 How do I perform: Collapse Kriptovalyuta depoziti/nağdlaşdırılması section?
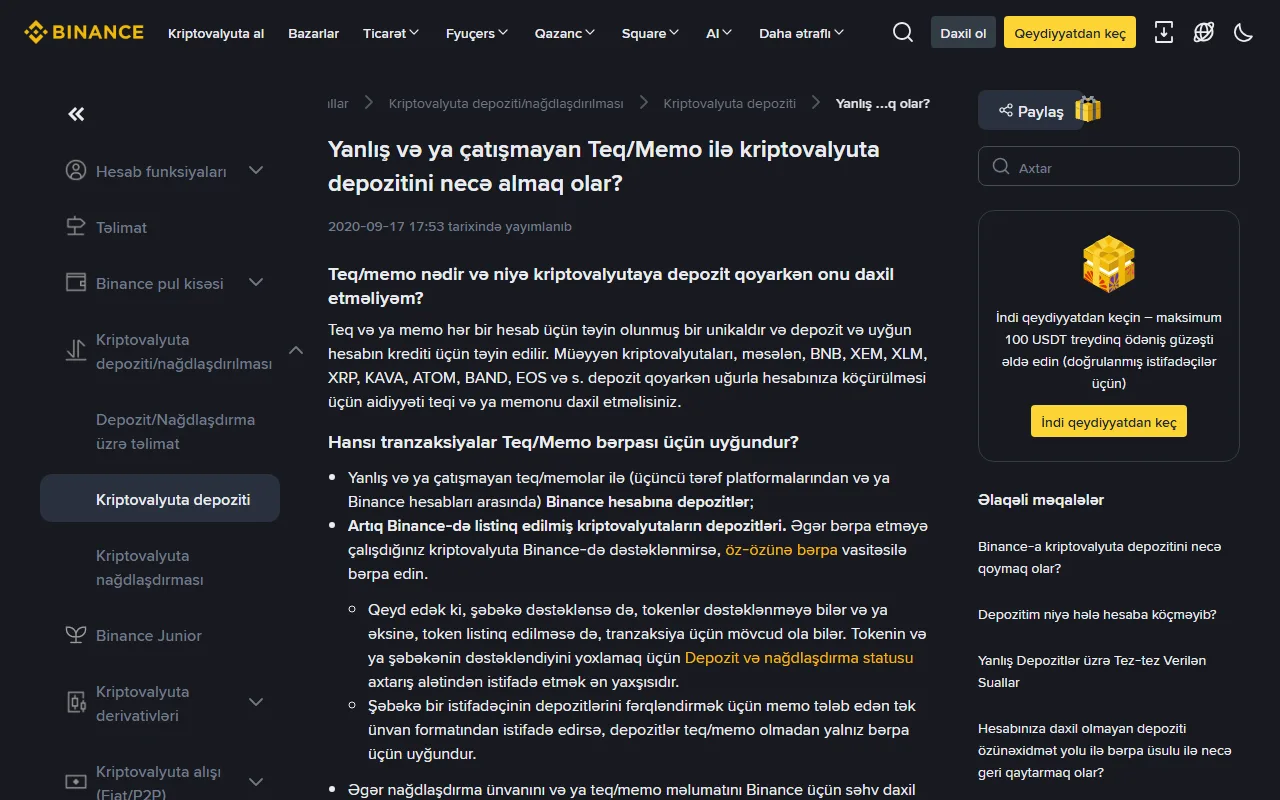[296, 350]
